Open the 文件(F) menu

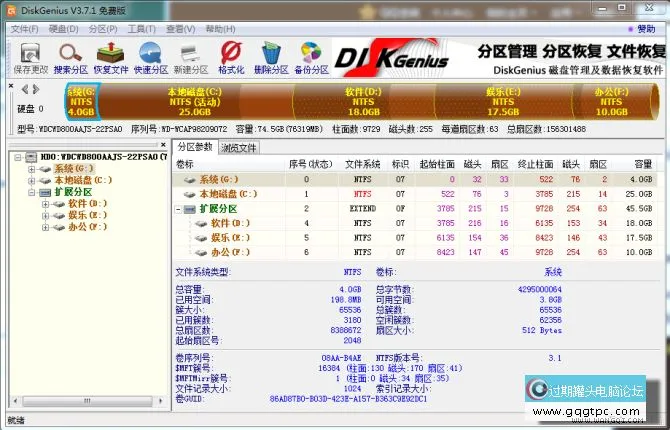pos(24,29)
